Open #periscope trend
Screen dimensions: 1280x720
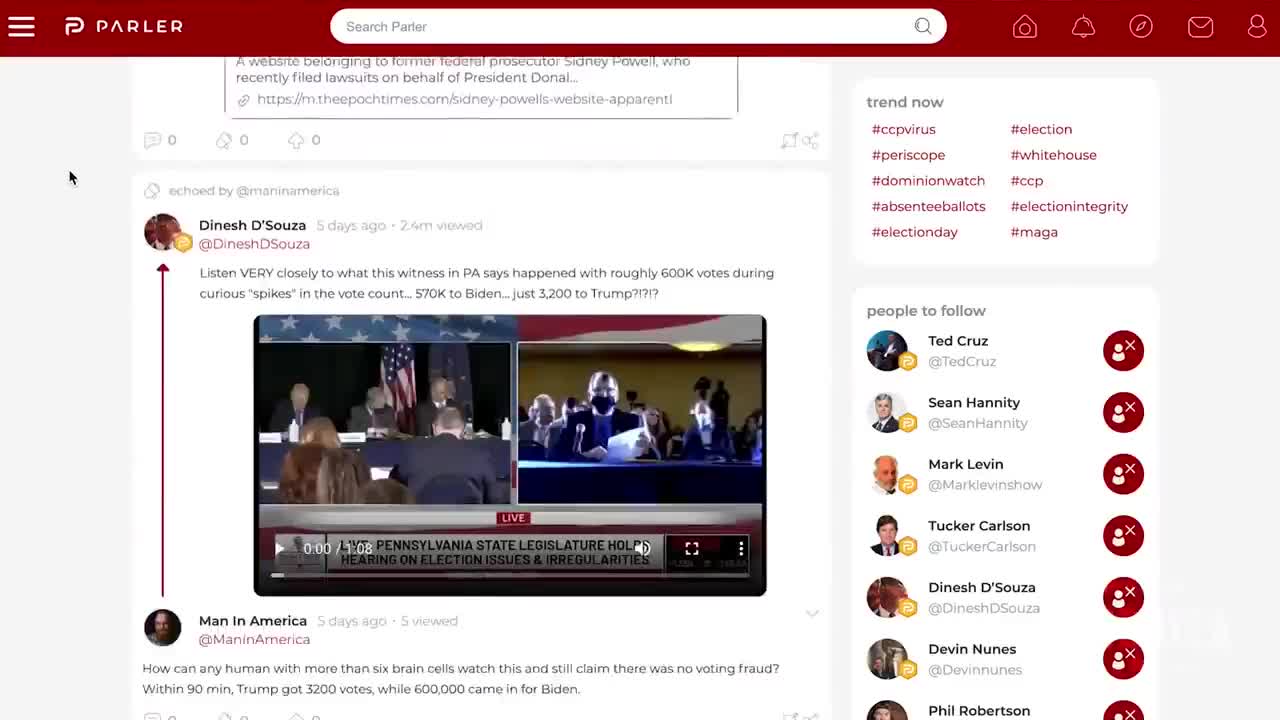pyautogui.click(x=908, y=155)
